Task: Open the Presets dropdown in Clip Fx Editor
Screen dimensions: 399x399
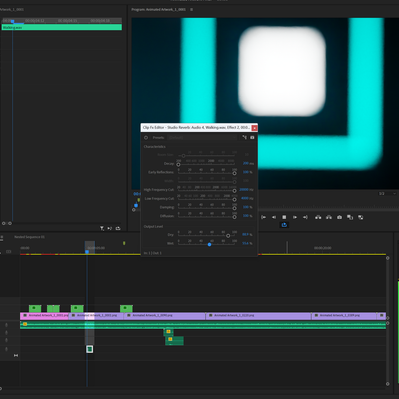Action: pyautogui.click(x=202, y=138)
